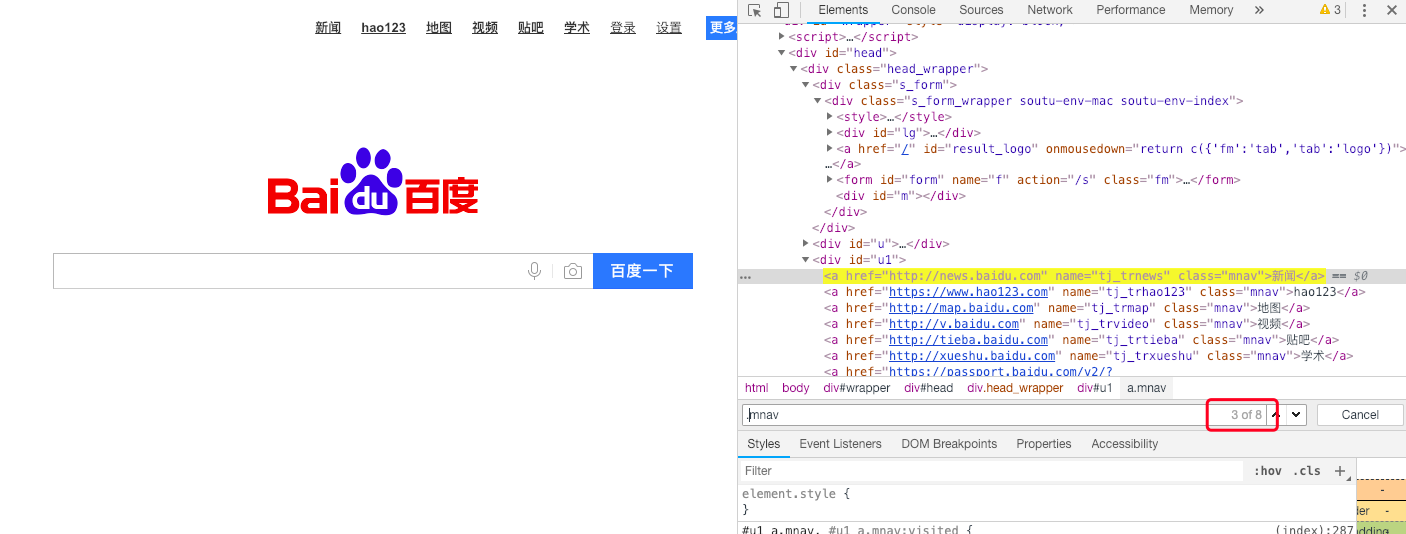This screenshot has width=1406, height=534.
Task: Collapse the div id="head" node
Action: pyautogui.click(x=782, y=53)
